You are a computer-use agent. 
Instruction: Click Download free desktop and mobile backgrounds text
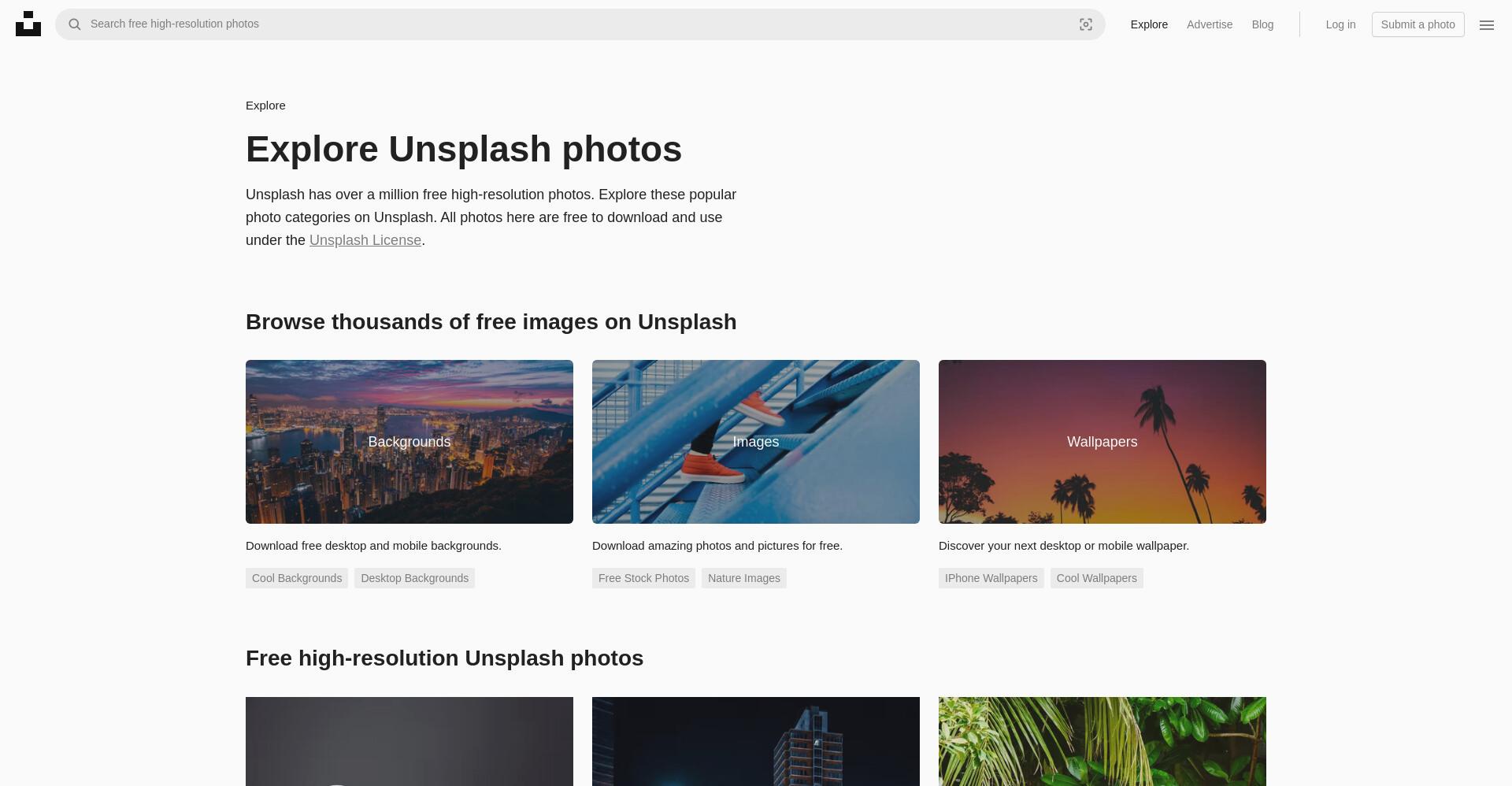[373, 546]
